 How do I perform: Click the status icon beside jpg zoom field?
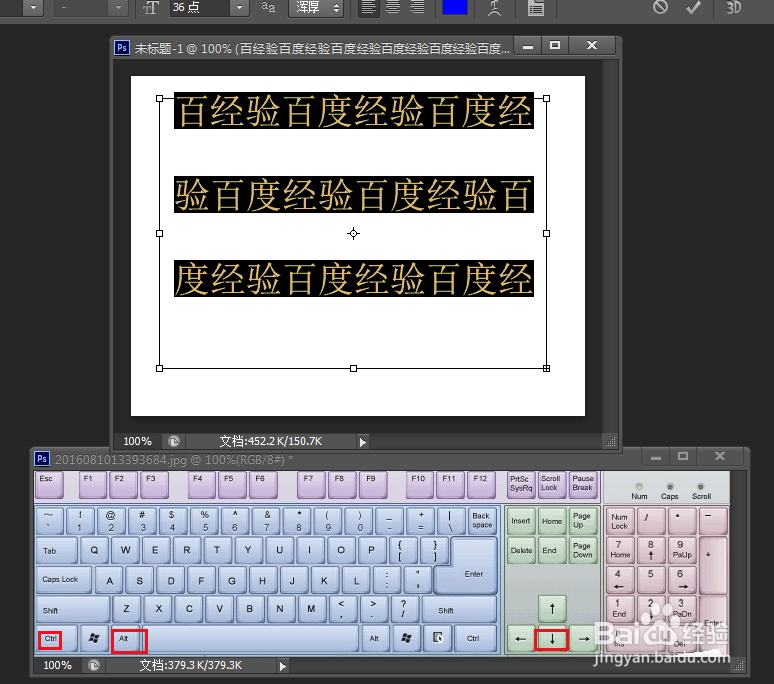click(94, 665)
